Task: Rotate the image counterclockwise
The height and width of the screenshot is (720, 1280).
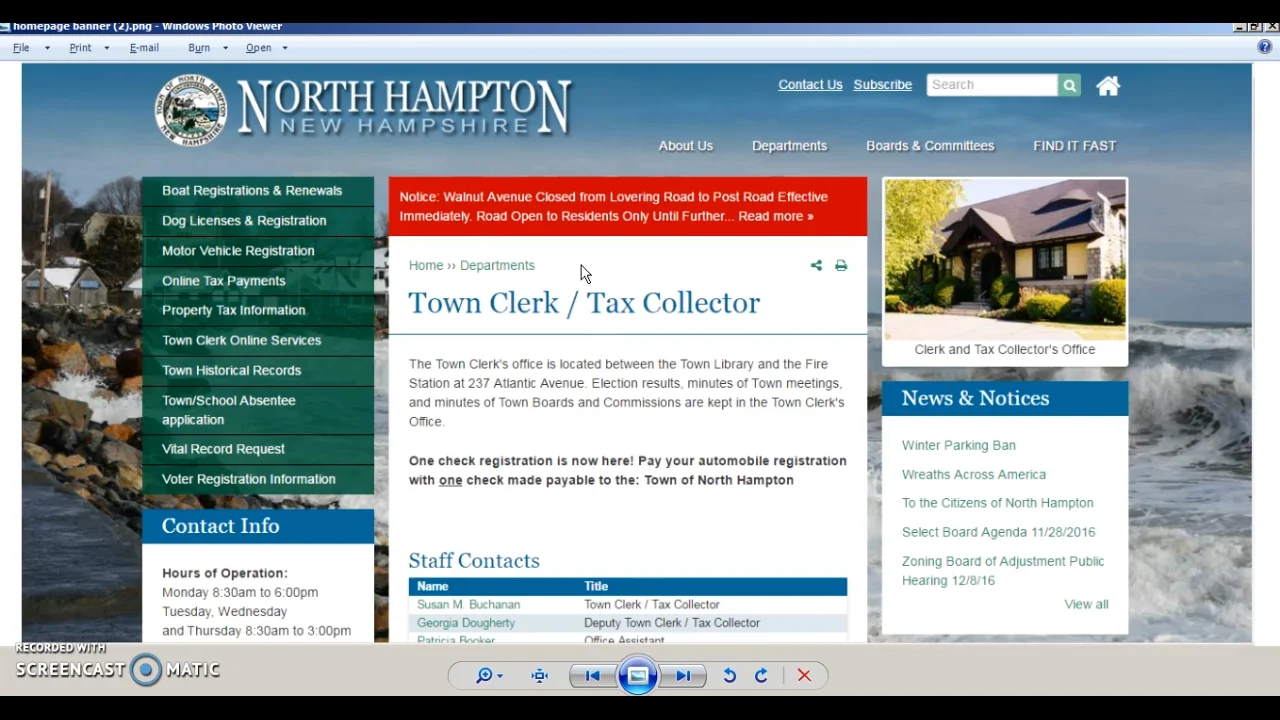Action: tap(730, 676)
